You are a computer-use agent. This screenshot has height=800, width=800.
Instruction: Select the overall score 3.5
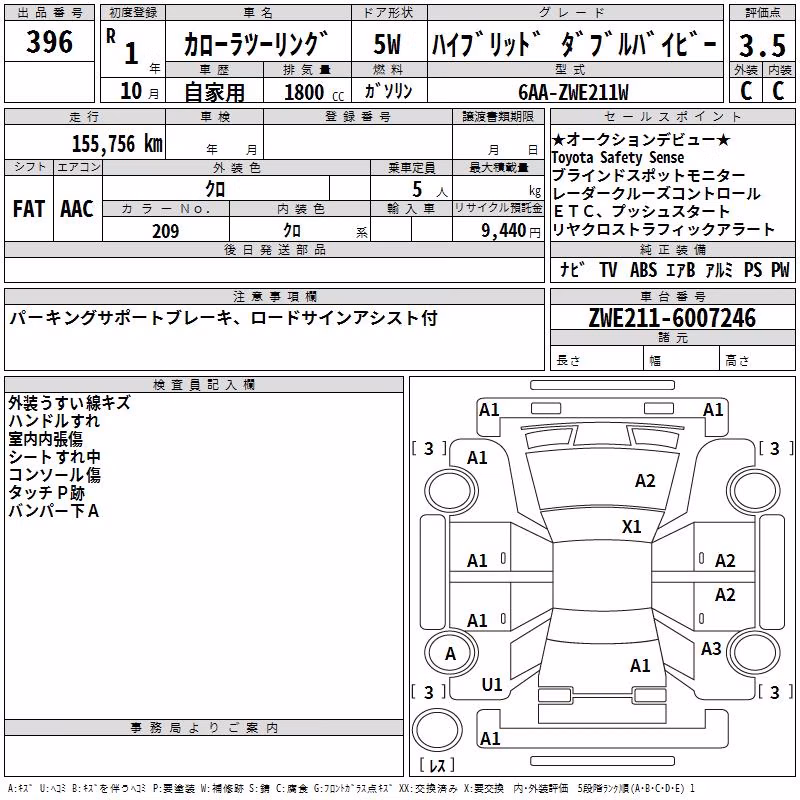coord(763,45)
